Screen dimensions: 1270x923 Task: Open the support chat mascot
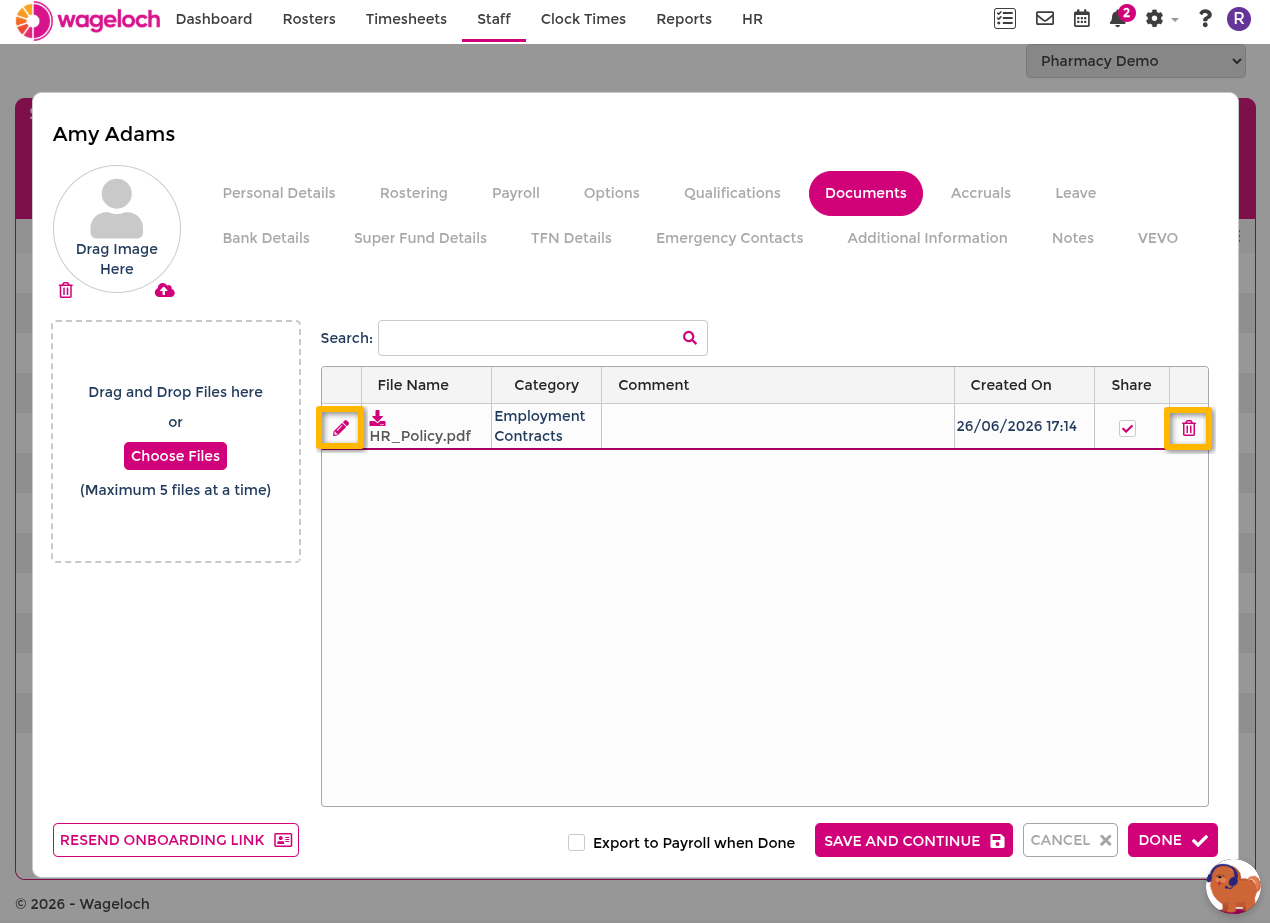point(1234,886)
